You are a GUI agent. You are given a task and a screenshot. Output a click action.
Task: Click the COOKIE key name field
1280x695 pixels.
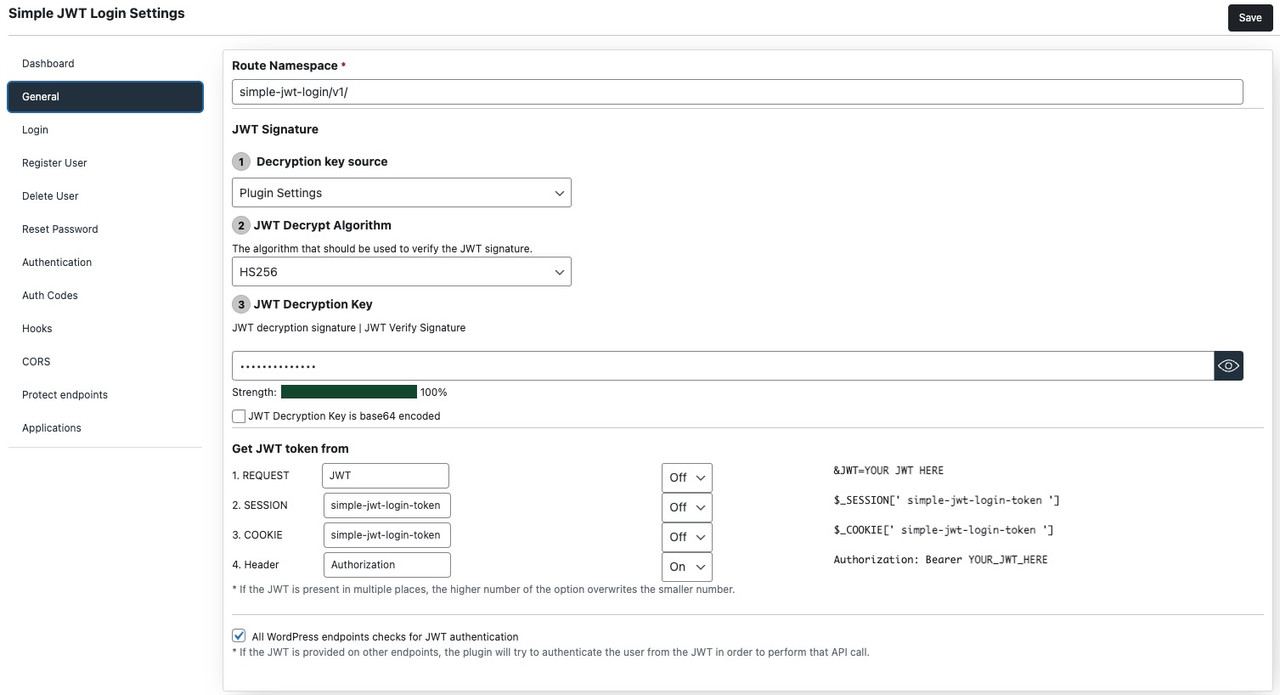pos(387,535)
